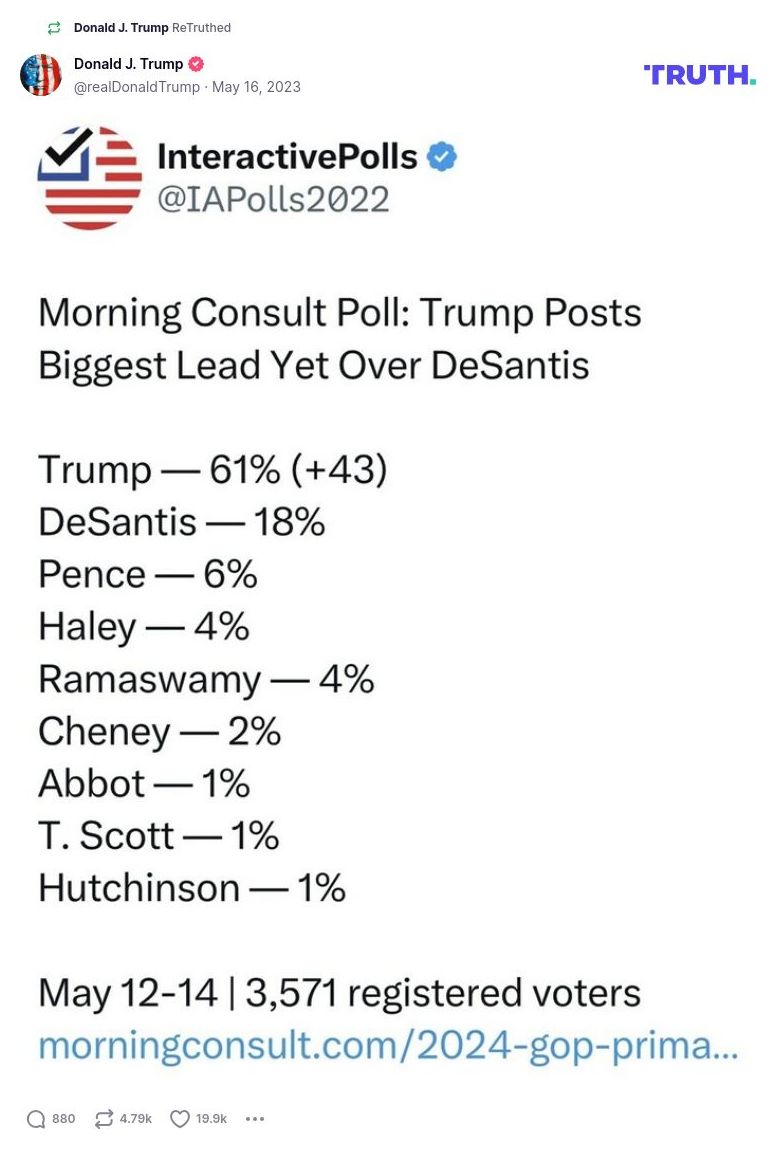Click Donald J. Trump's verified badge
Viewport: 777px width, 1149px height.
198,64
